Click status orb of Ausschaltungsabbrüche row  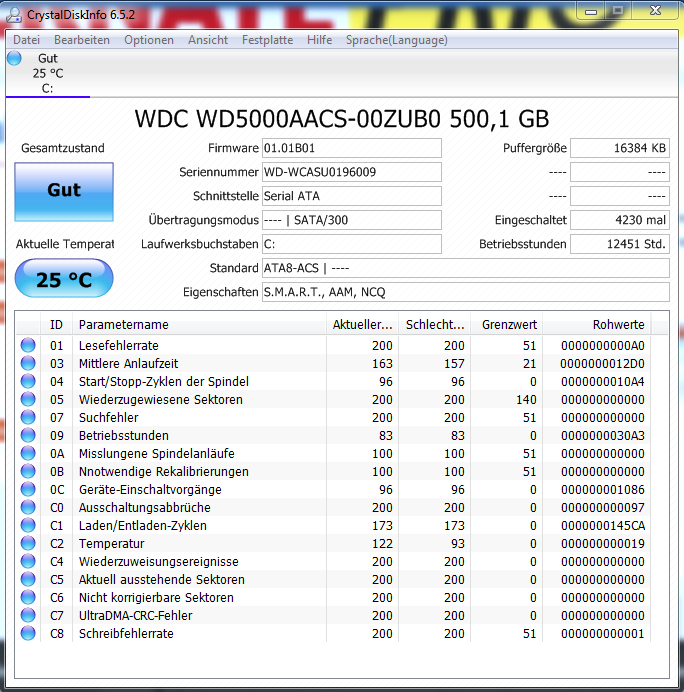point(28,508)
